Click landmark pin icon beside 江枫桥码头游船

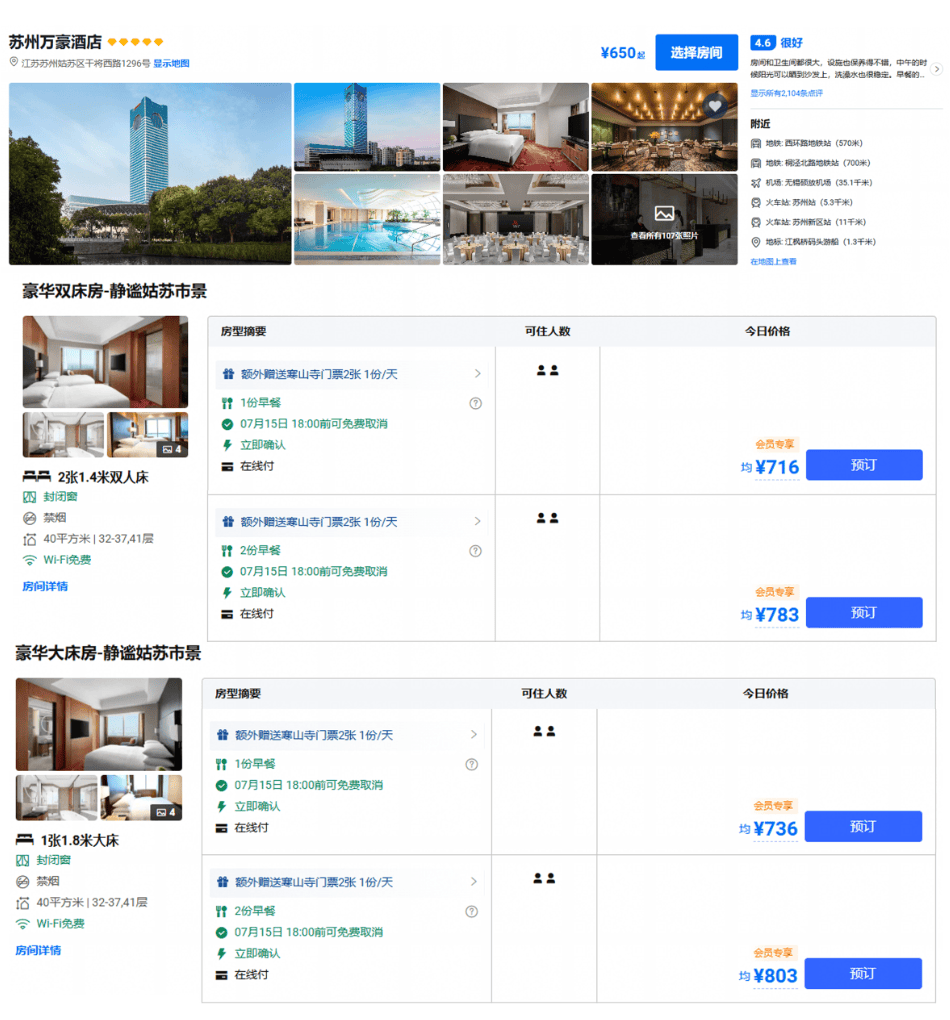(x=755, y=242)
